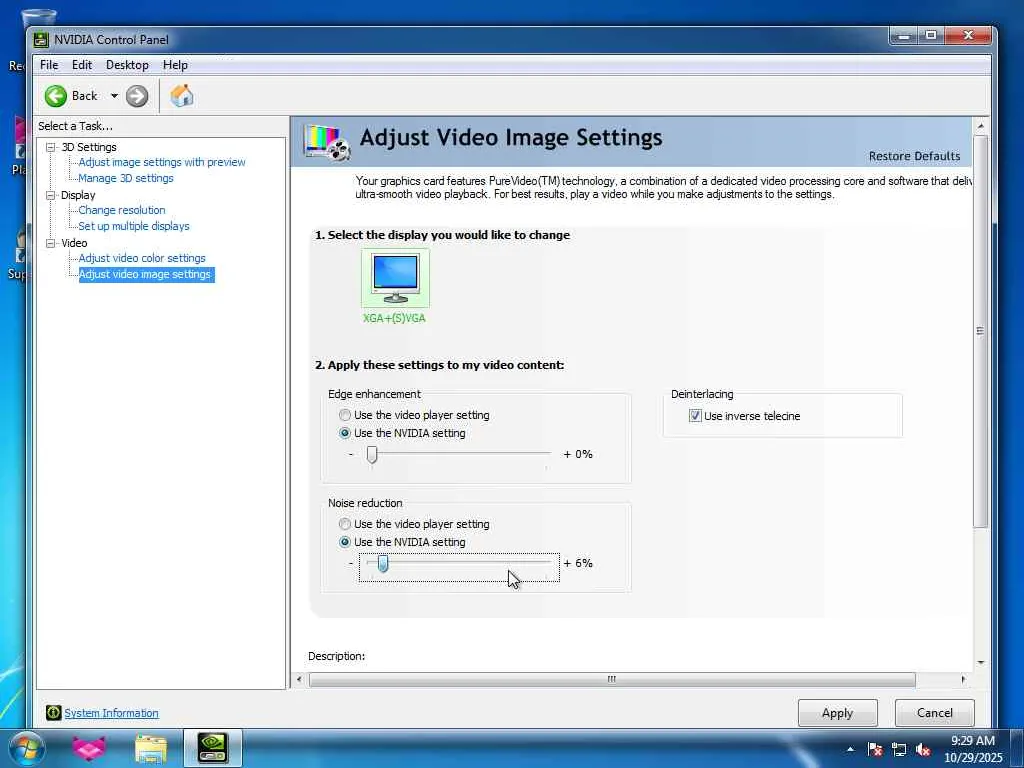
Task: Click the Action Center flag icon
Action: tap(875, 750)
